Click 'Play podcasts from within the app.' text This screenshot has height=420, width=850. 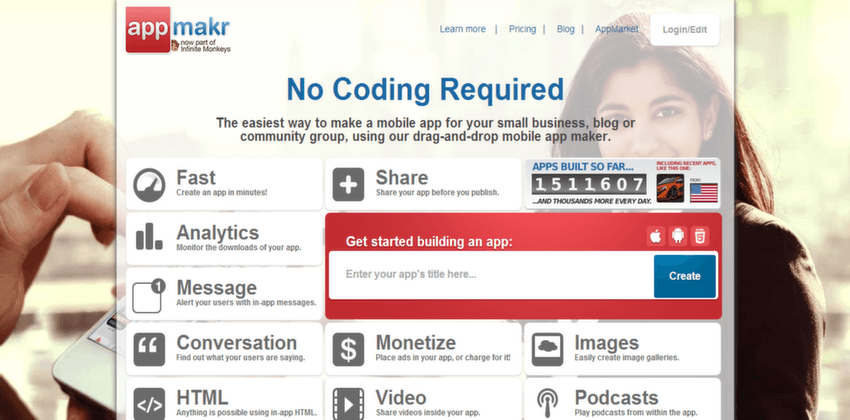click(636, 413)
